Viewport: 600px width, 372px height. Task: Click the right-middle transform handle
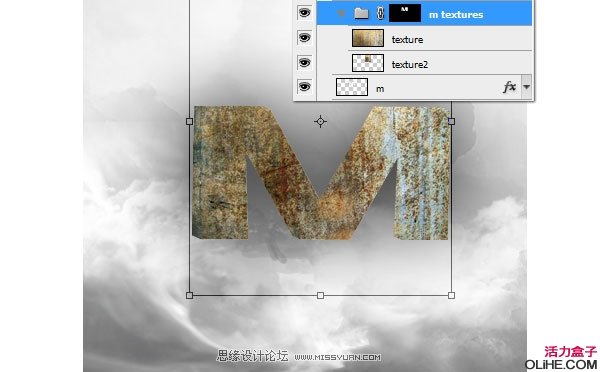[x=452, y=121]
